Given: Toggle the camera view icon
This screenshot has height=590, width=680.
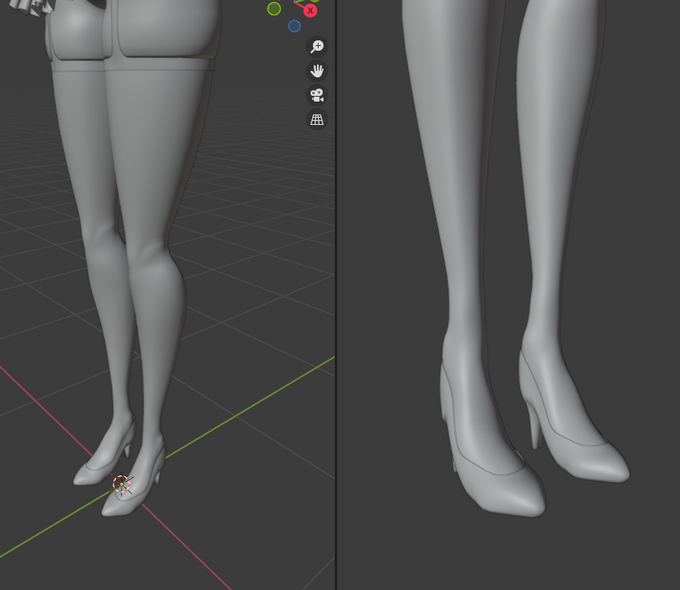Looking at the screenshot, I should point(317,95).
